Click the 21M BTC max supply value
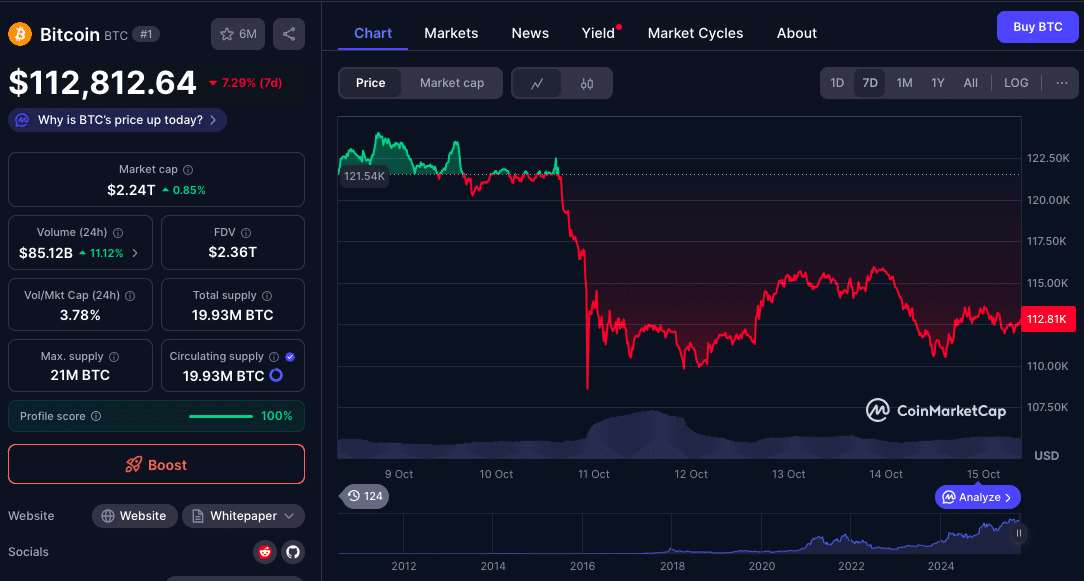 [x=80, y=376]
